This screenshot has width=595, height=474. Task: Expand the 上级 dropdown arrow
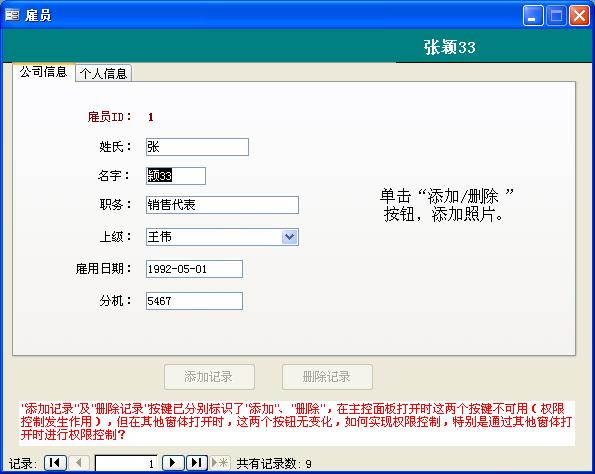290,237
